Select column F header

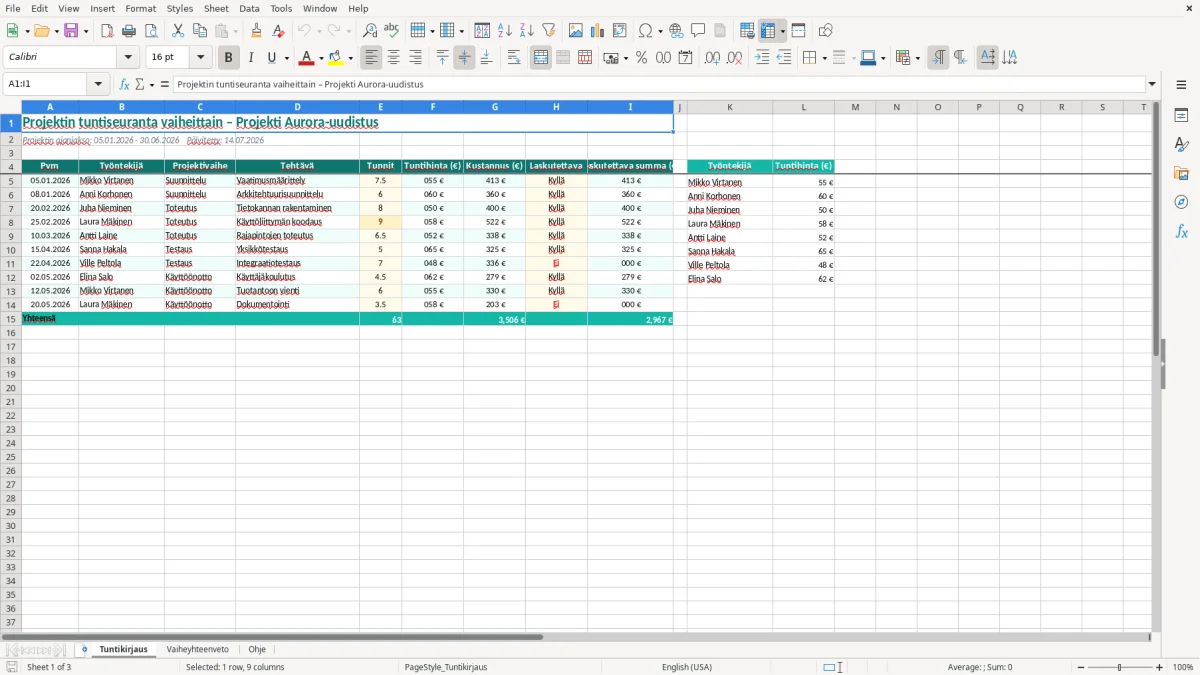[433, 107]
